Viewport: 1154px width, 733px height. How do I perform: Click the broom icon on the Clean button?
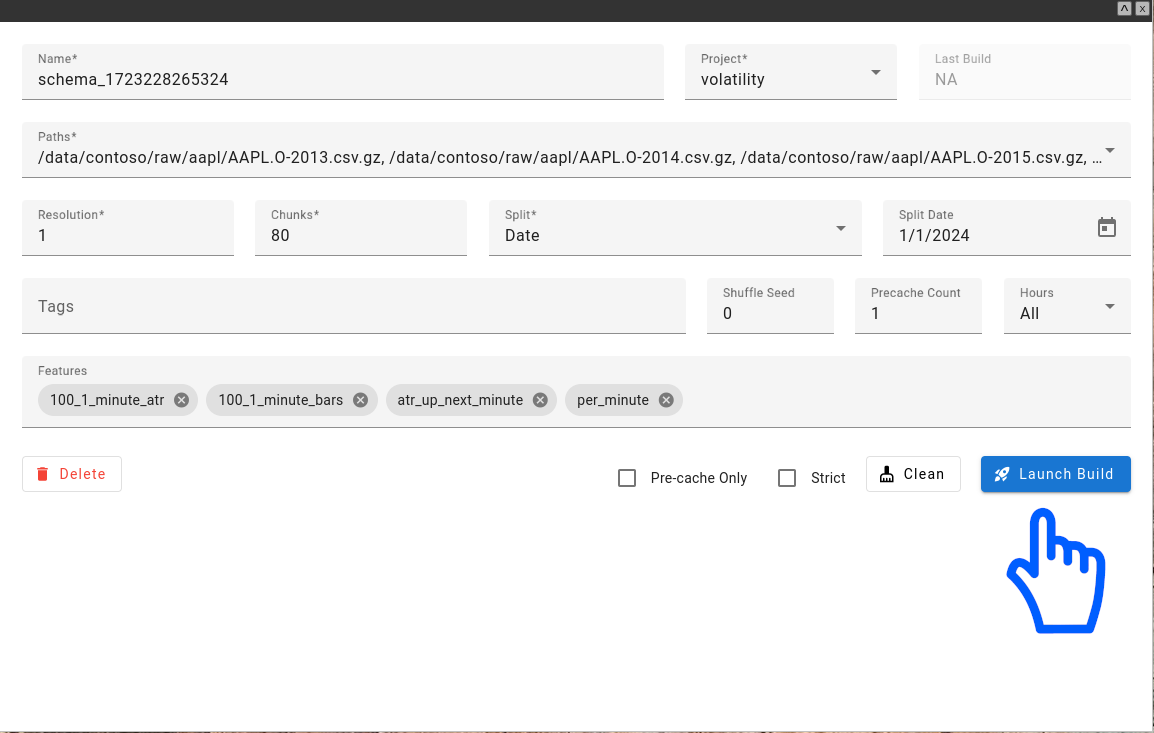pyautogui.click(x=887, y=473)
